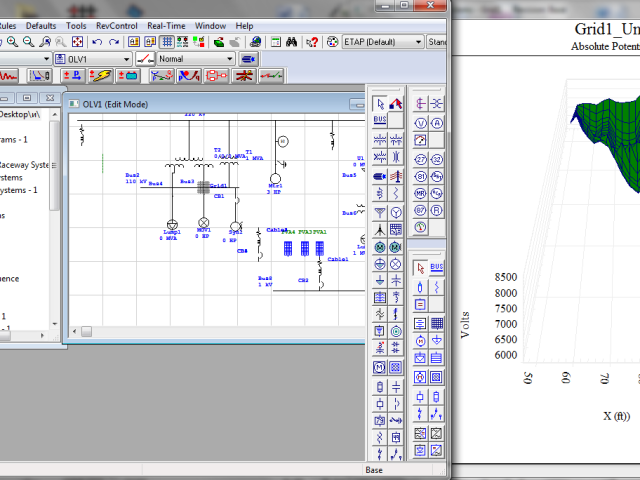The height and width of the screenshot is (480, 640).
Task: Click the Undo arrow in the toolbar
Action: coord(97,42)
